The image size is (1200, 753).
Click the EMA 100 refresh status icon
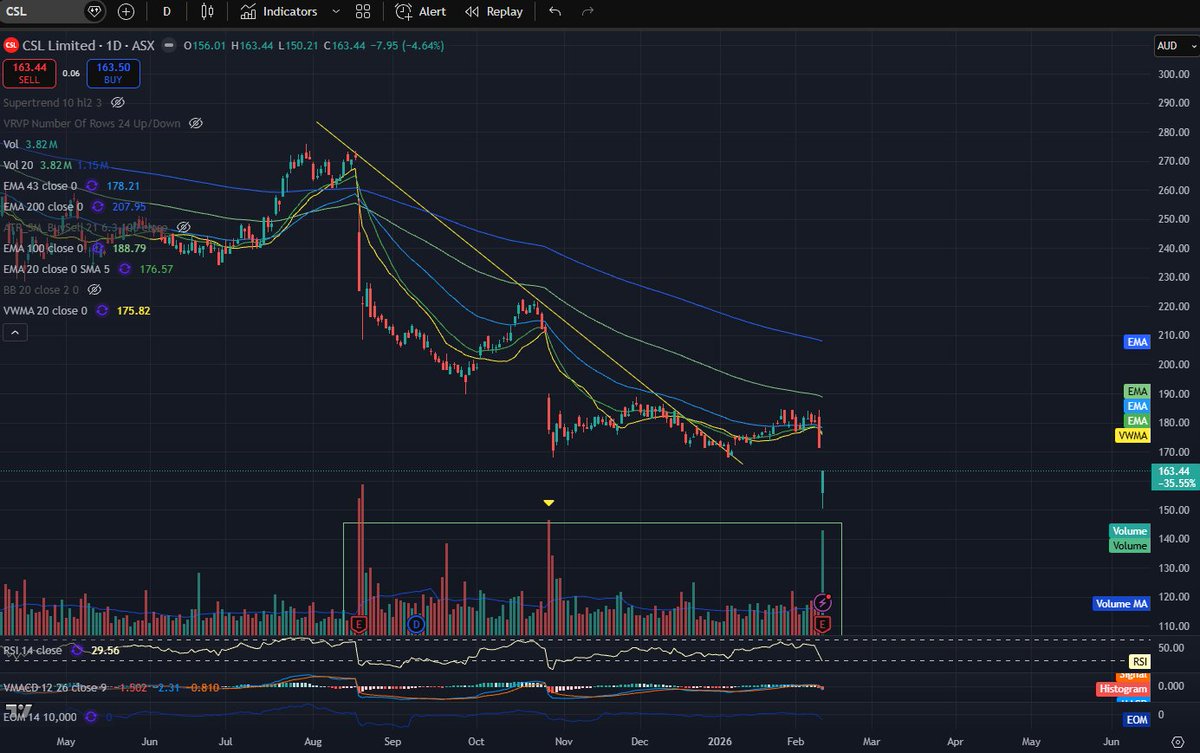pos(98,248)
